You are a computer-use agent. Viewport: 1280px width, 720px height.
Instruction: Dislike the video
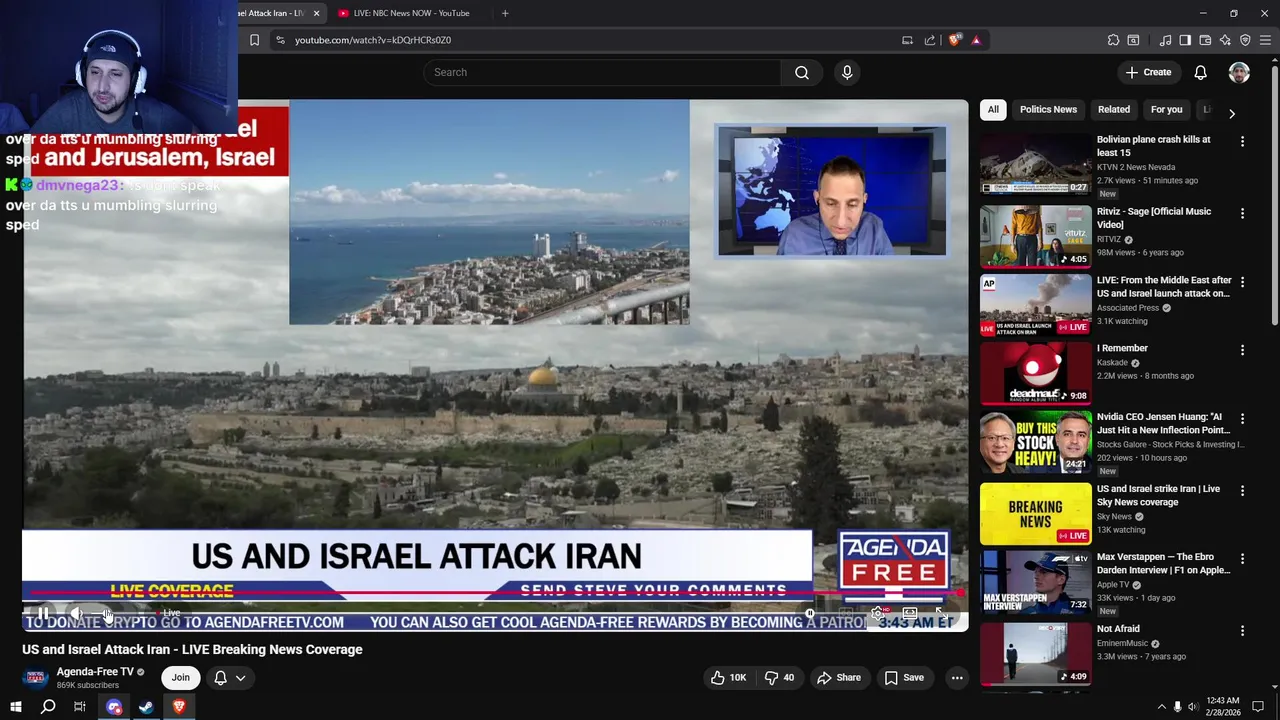coord(779,678)
